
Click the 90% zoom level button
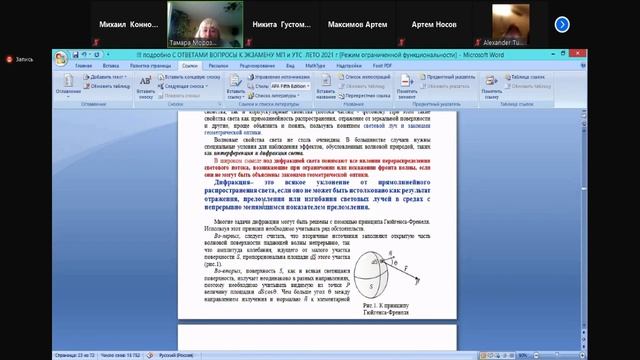pos(523,356)
